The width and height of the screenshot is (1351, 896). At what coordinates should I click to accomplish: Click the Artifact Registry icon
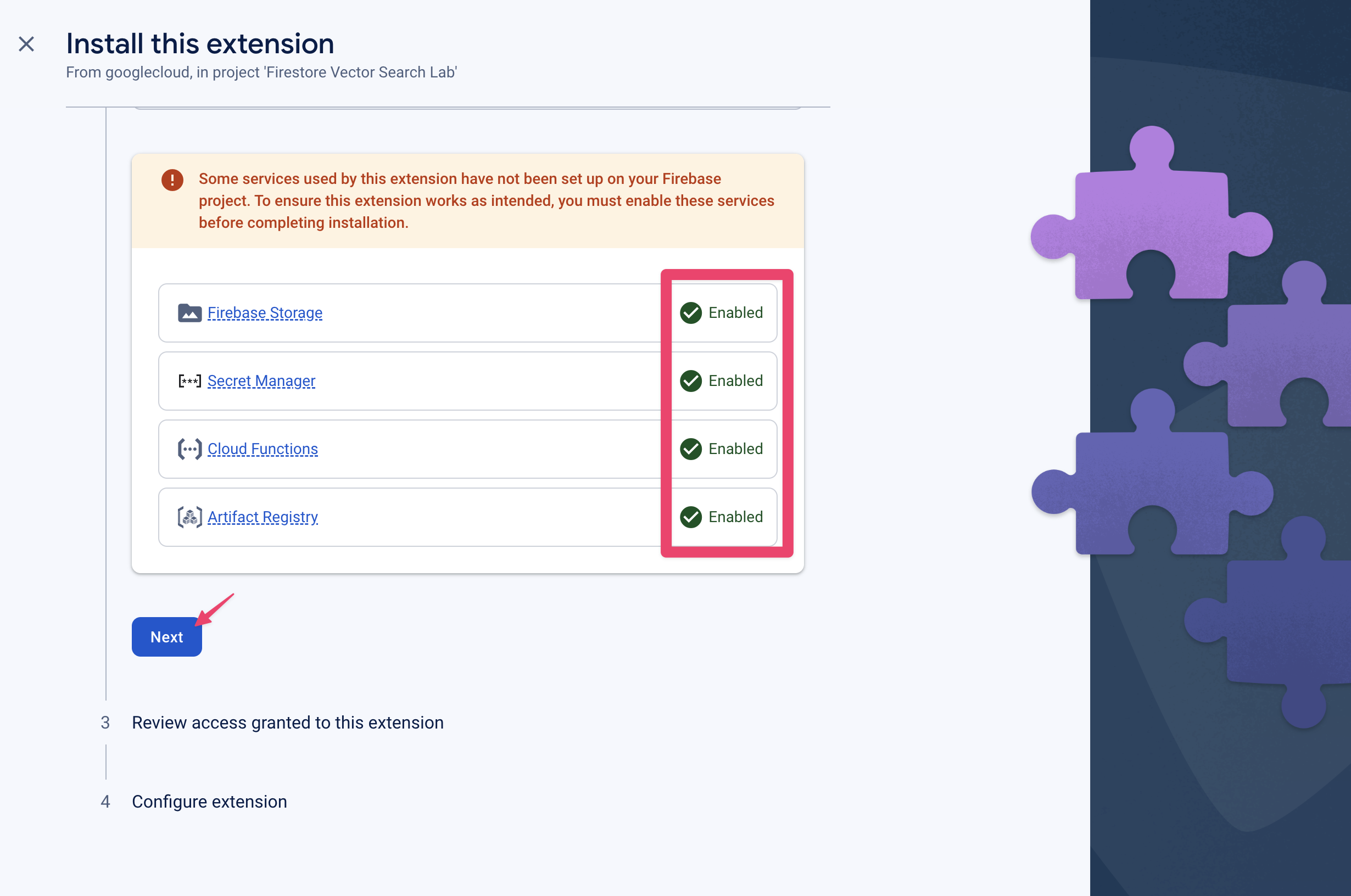tap(189, 517)
